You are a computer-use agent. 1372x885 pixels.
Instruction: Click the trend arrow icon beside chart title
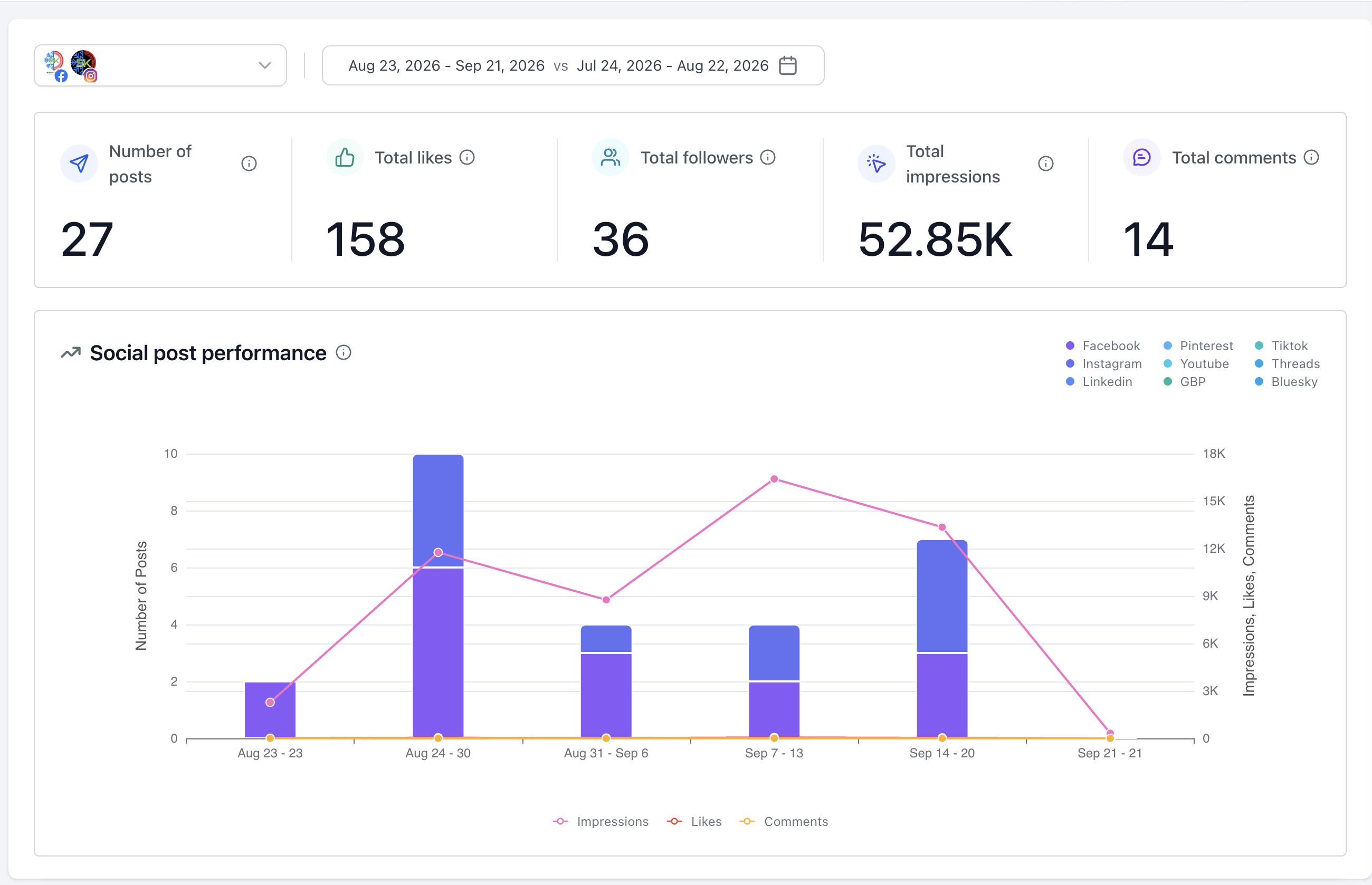tap(71, 352)
